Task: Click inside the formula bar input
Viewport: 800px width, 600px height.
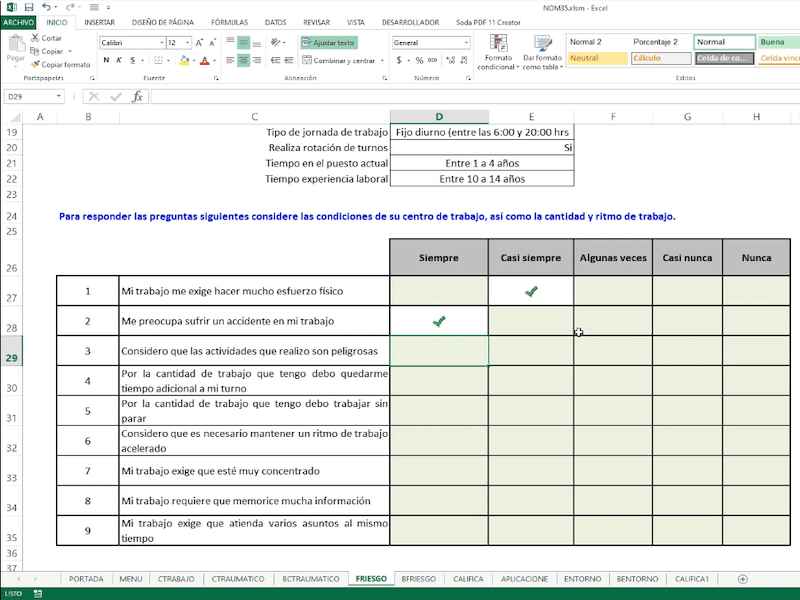Action: [x=474, y=96]
